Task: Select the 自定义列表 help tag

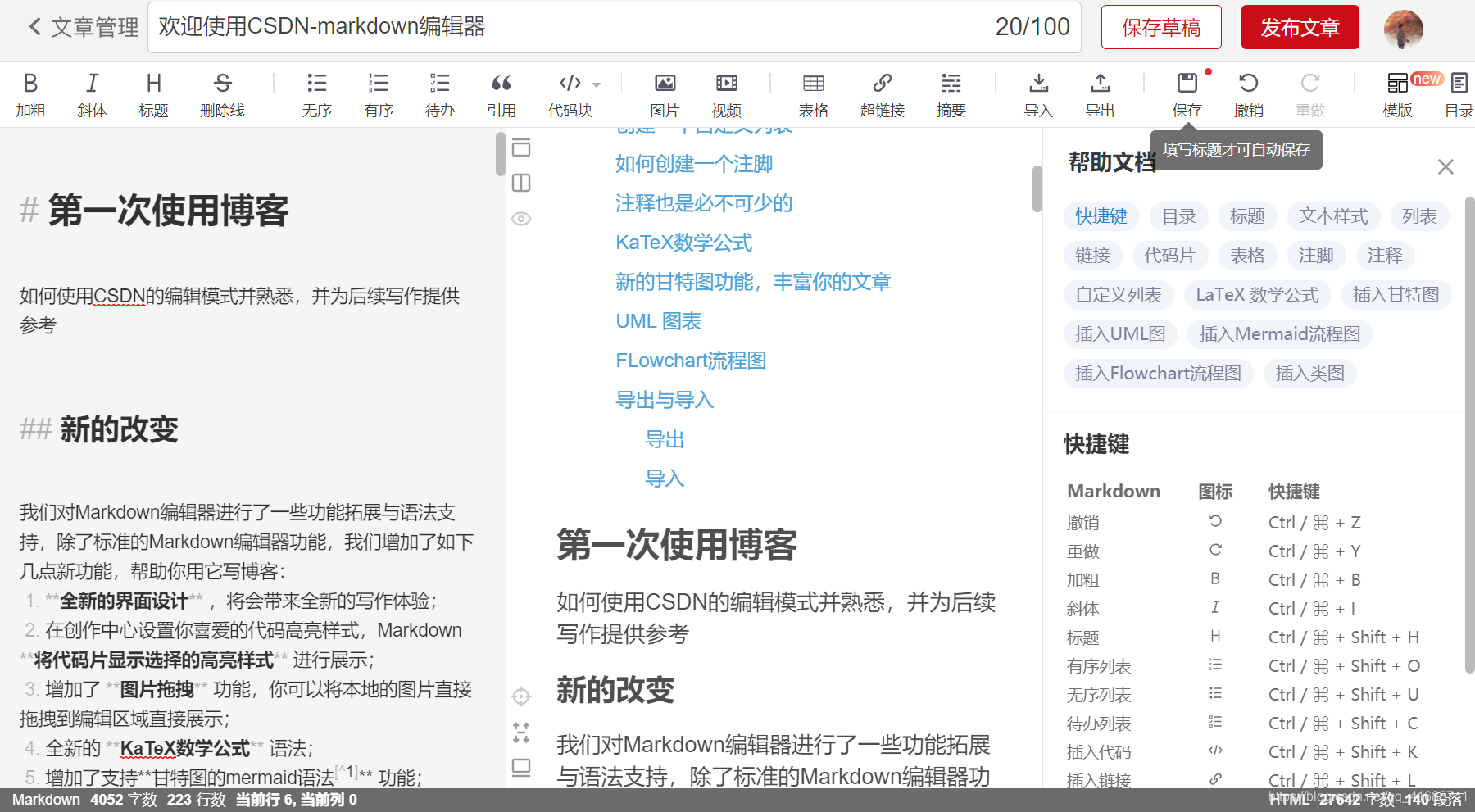Action: coord(1119,295)
